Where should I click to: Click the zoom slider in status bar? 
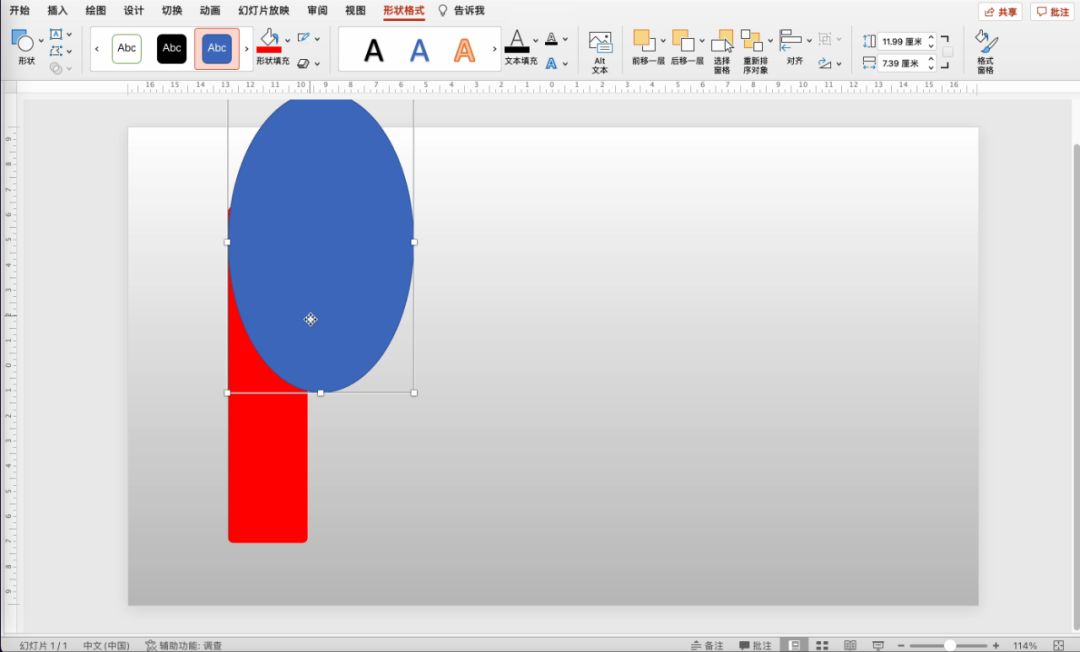point(948,645)
